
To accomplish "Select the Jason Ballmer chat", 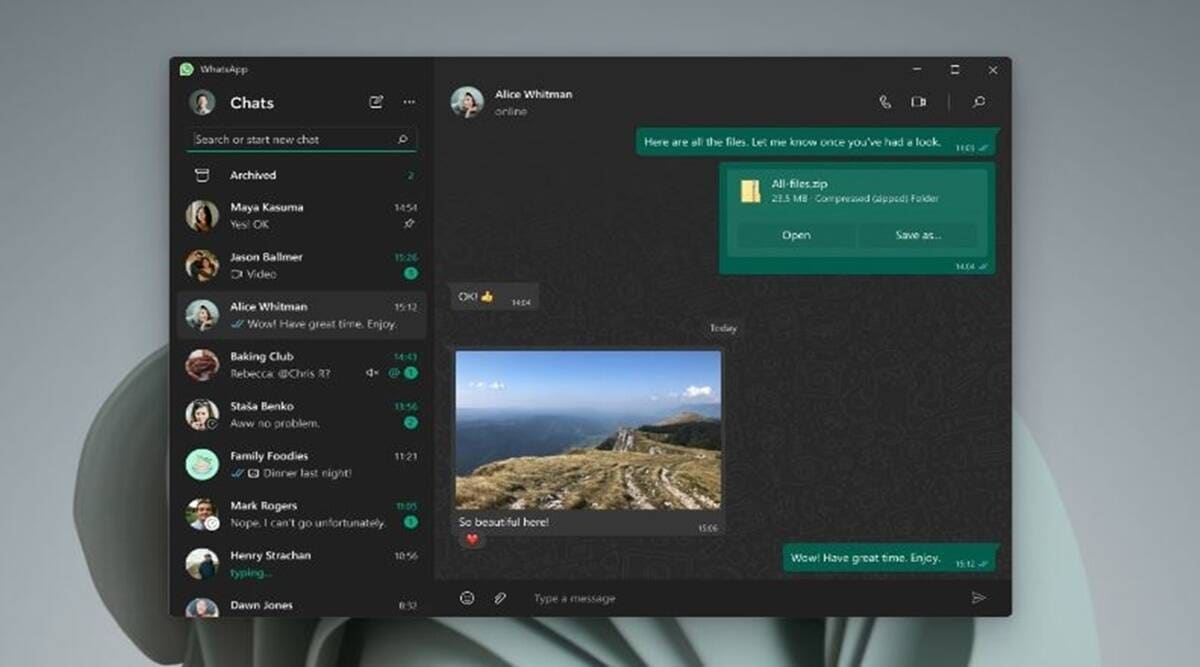I will [x=300, y=265].
